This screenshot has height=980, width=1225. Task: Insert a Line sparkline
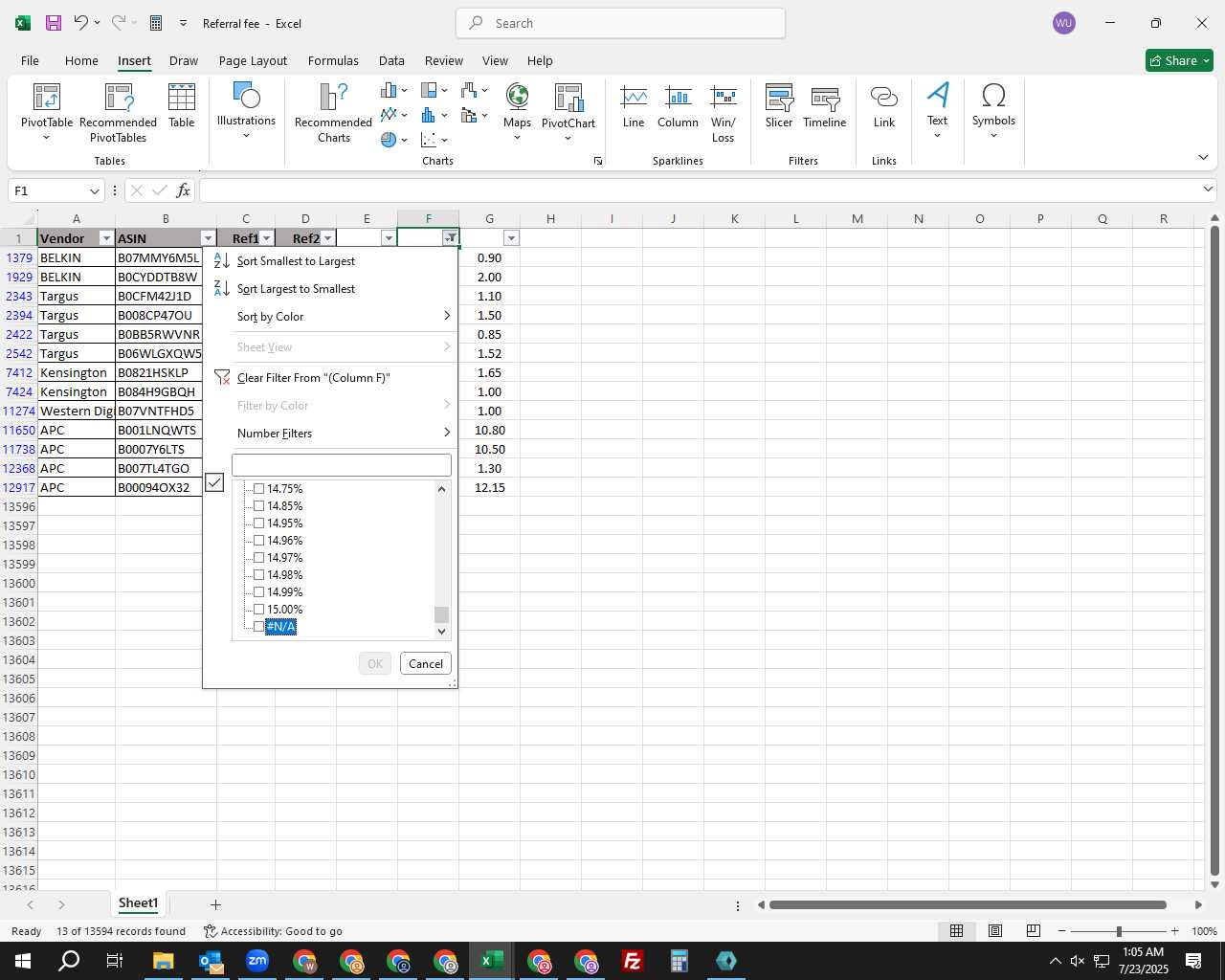click(634, 105)
